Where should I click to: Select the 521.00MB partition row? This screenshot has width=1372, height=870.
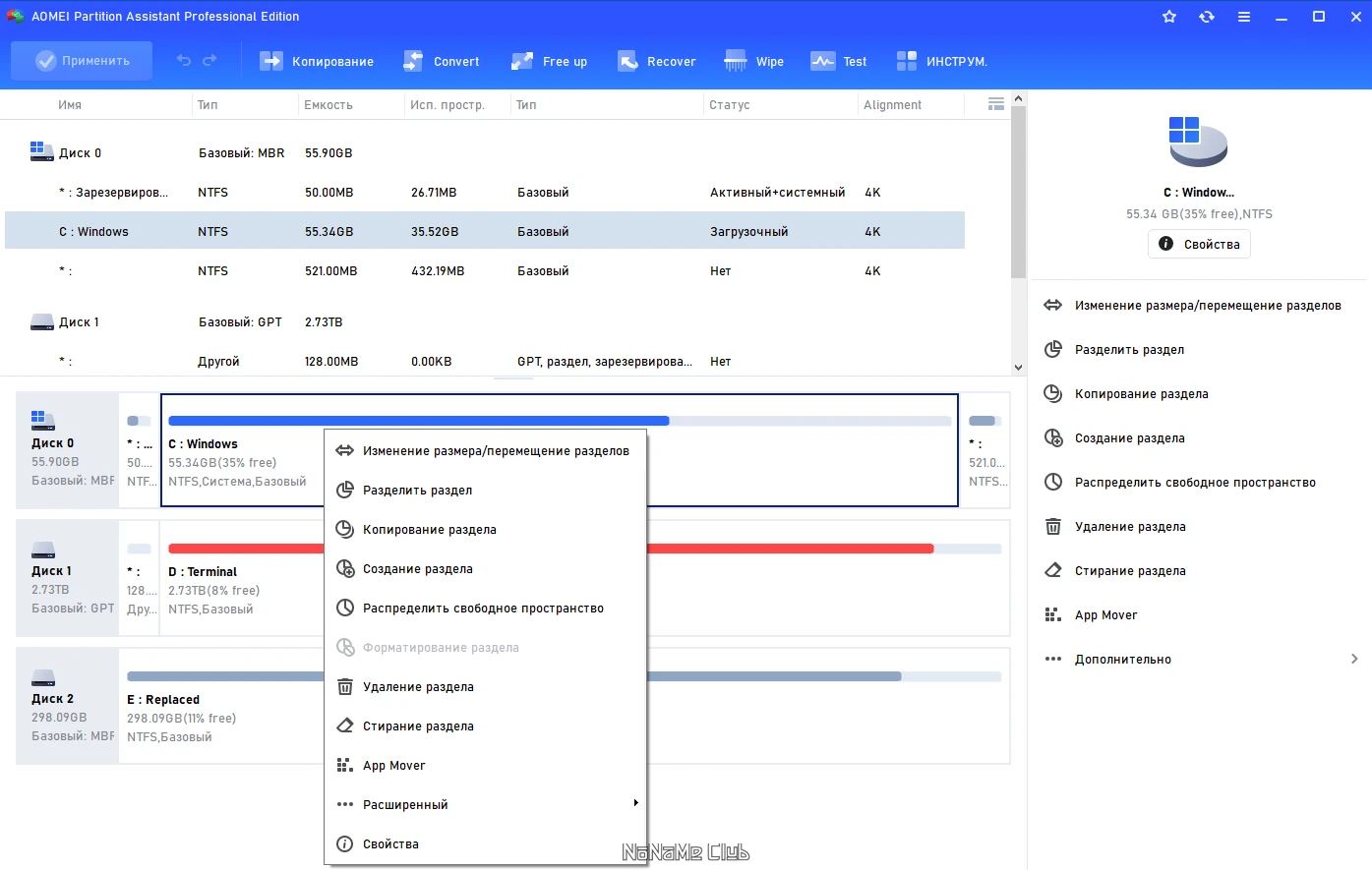click(485, 271)
